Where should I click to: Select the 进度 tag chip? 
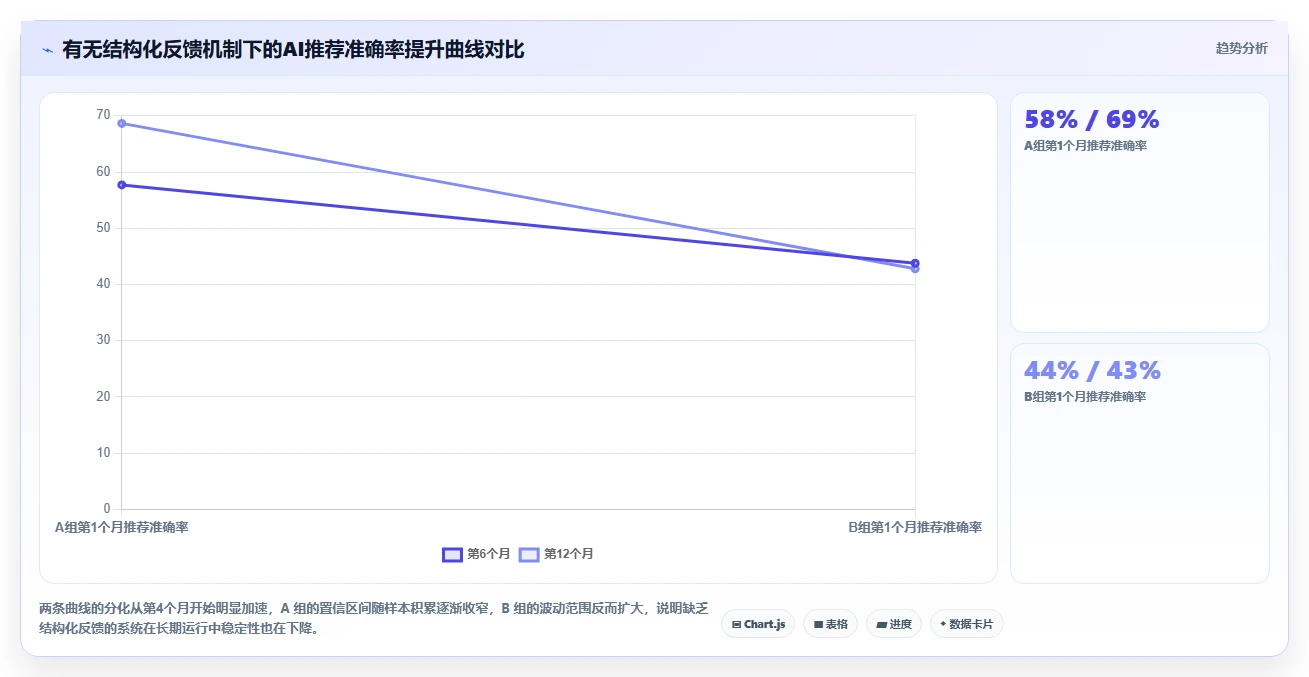[x=894, y=624]
